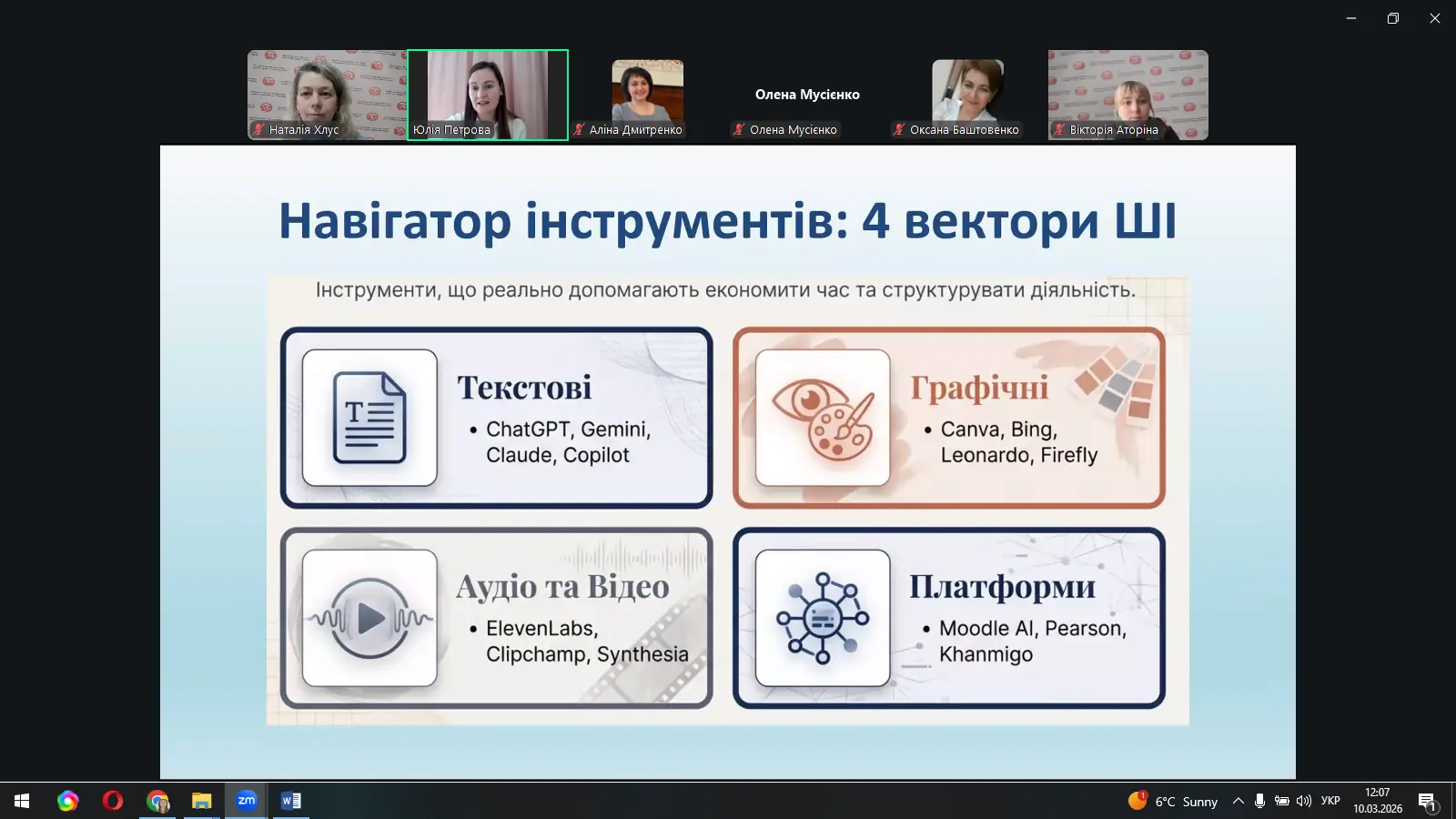
Task: Select Юлія Петрова active speaker video
Action: click(x=488, y=95)
